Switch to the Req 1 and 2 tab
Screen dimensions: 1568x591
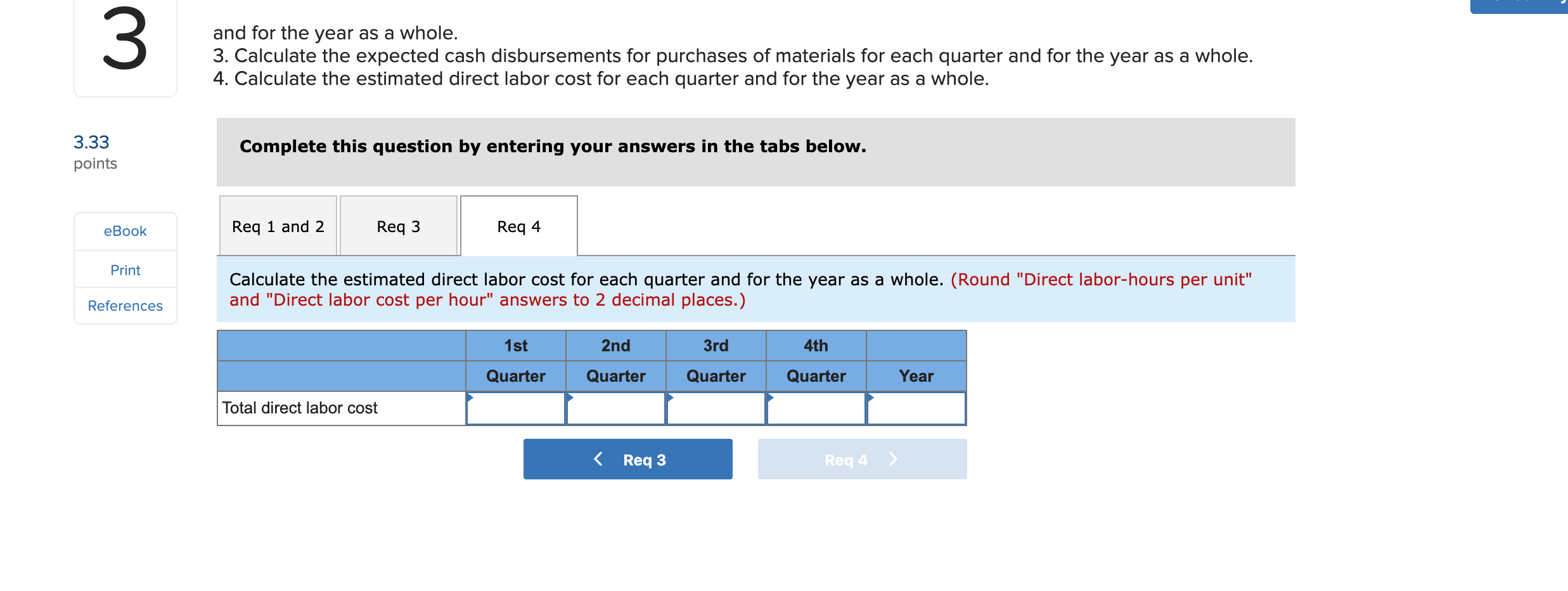[x=278, y=226]
